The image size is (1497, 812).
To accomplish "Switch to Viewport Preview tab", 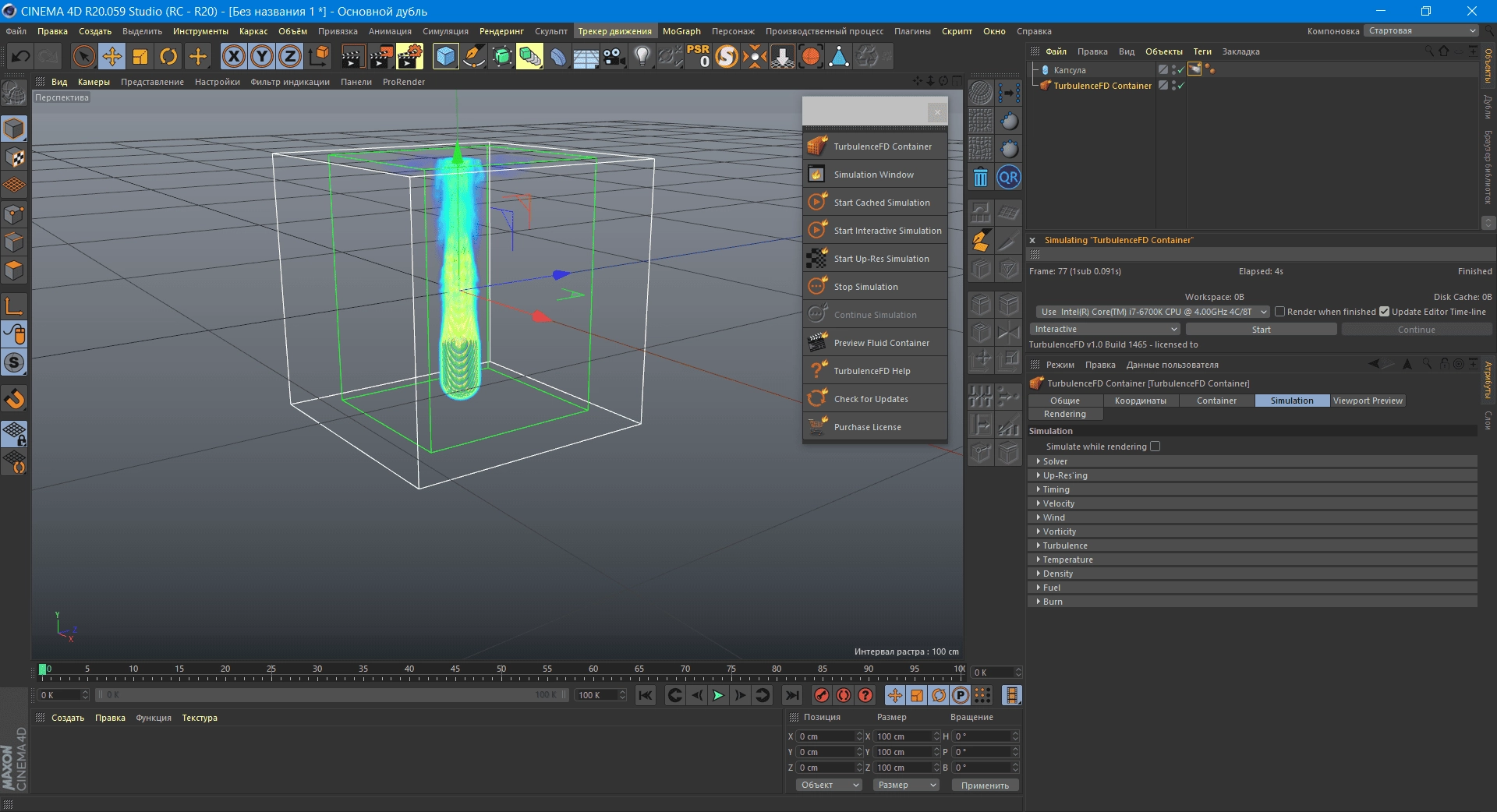I will click(1368, 401).
